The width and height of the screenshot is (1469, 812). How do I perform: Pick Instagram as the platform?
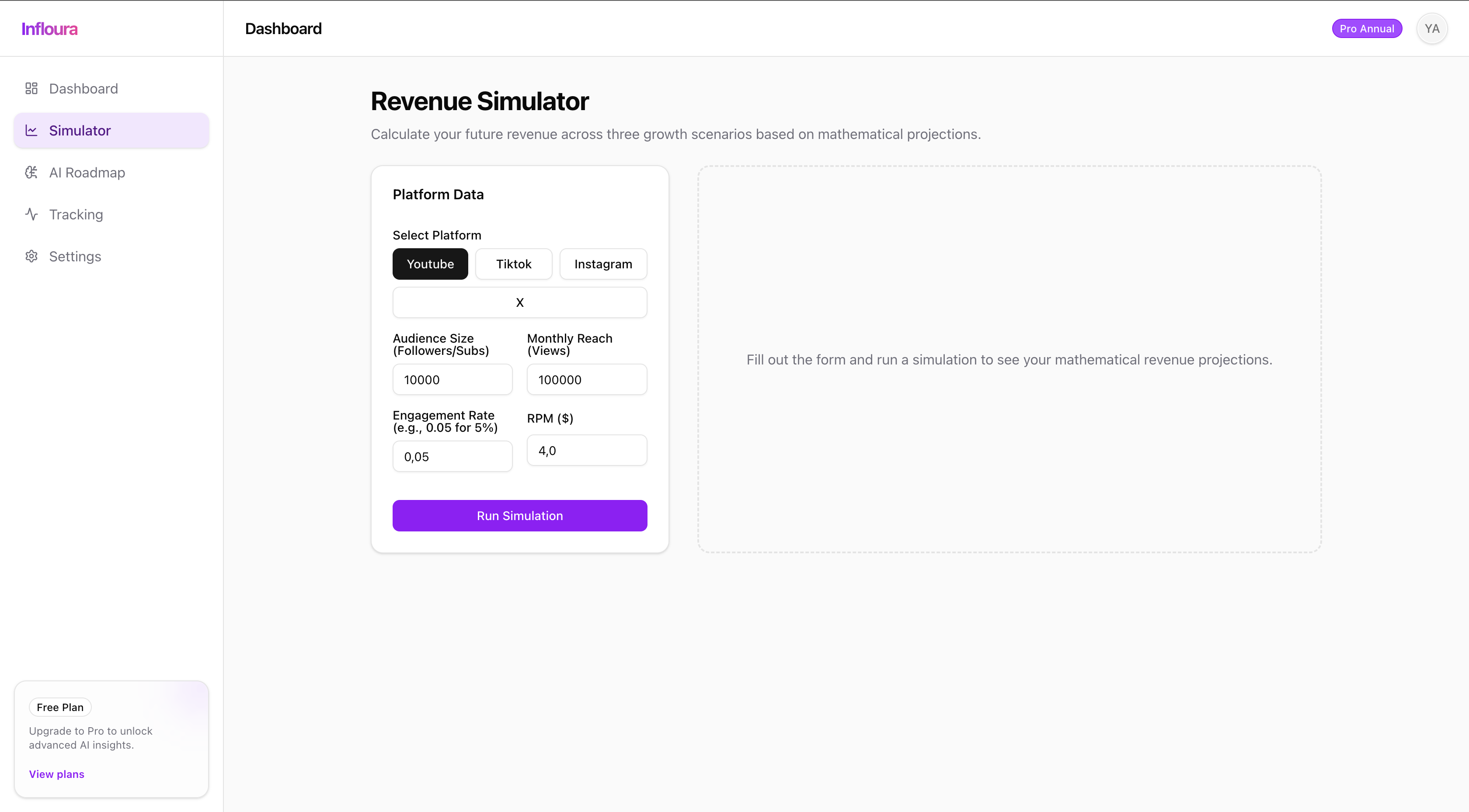click(x=603, y=264)
